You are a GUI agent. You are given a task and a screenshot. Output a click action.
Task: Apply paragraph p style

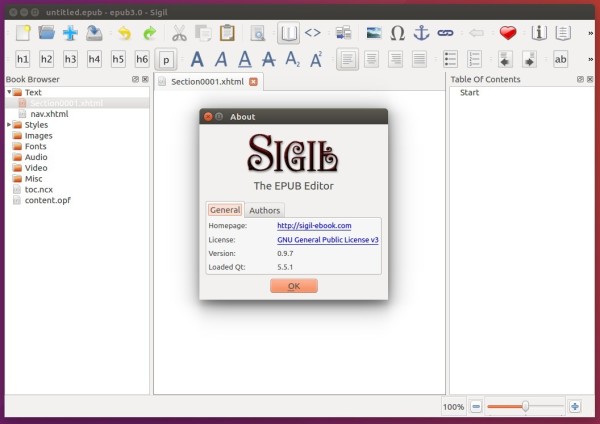[166, 60]
